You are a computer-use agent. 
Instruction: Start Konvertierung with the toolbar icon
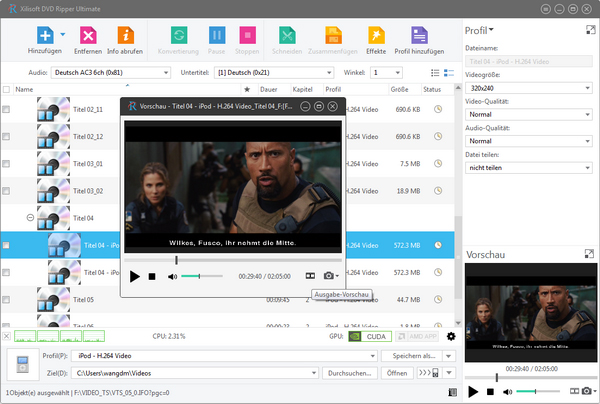point(179,36)
